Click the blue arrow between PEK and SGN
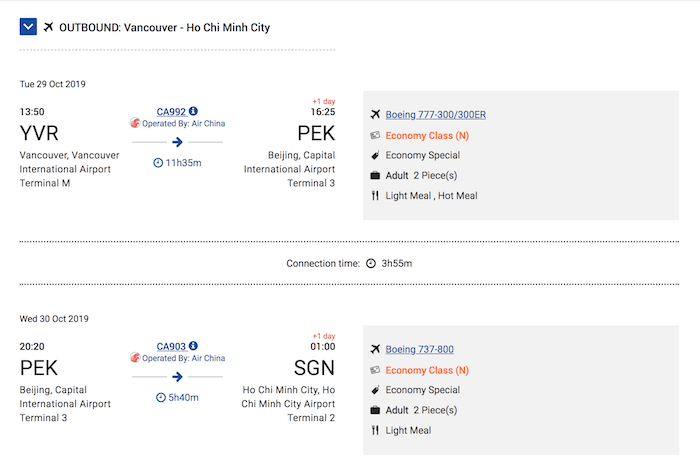Viewport: 700px width, 475px height. click(177, 377)
